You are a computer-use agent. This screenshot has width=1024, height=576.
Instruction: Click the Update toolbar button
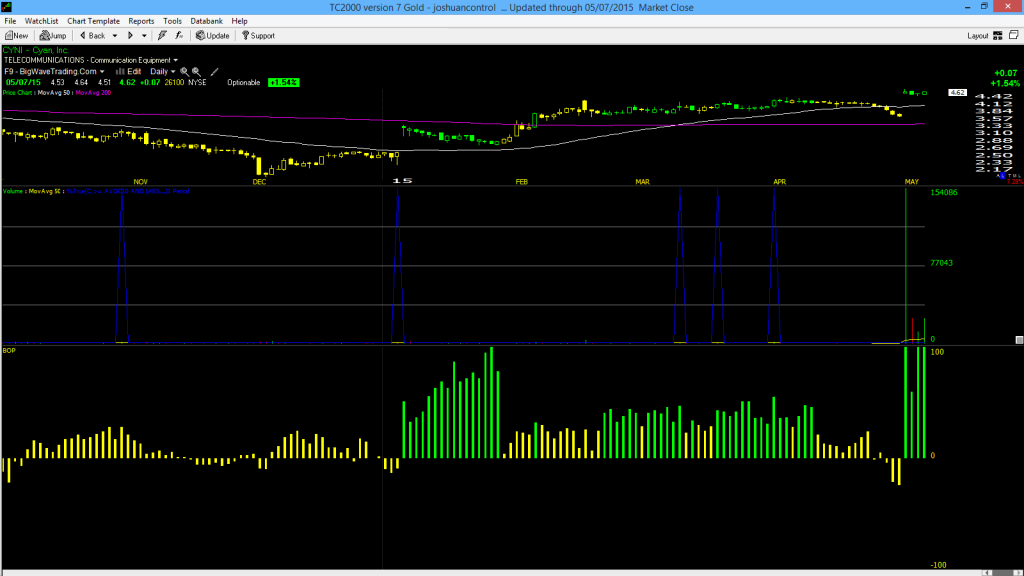click(x=213, y=36)
